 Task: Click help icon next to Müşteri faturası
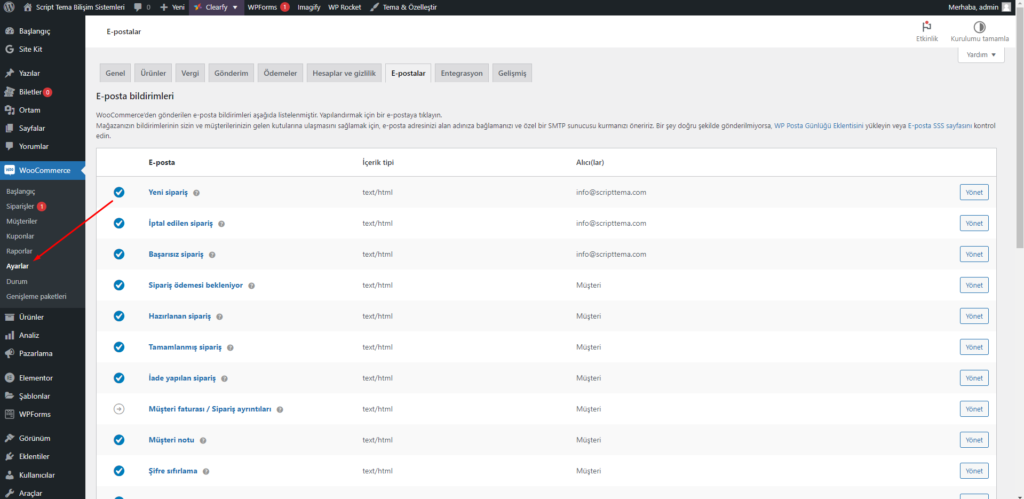pyautogui.click(x=280, y=410)
